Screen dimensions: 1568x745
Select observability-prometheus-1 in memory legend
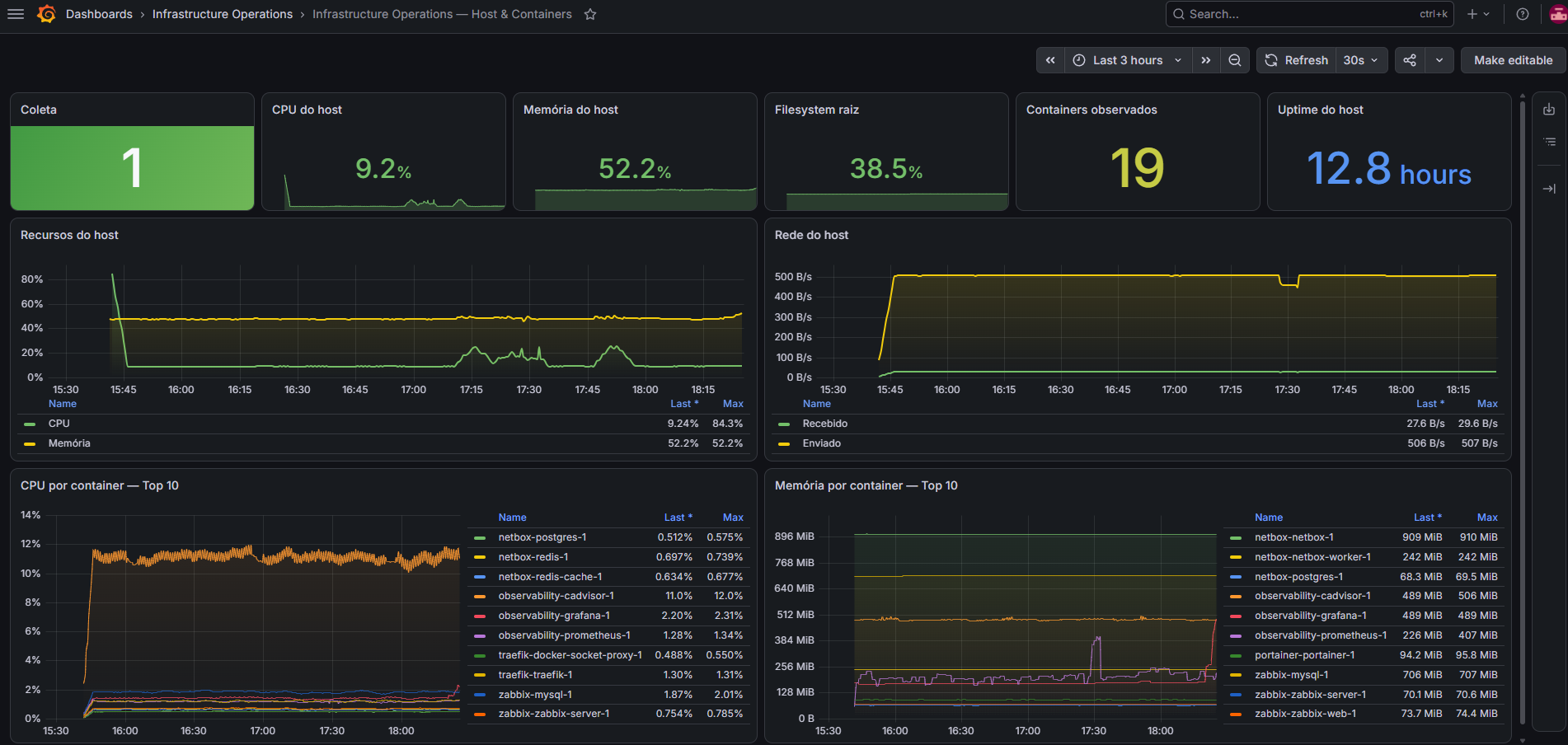click(x=1321, y=635)
